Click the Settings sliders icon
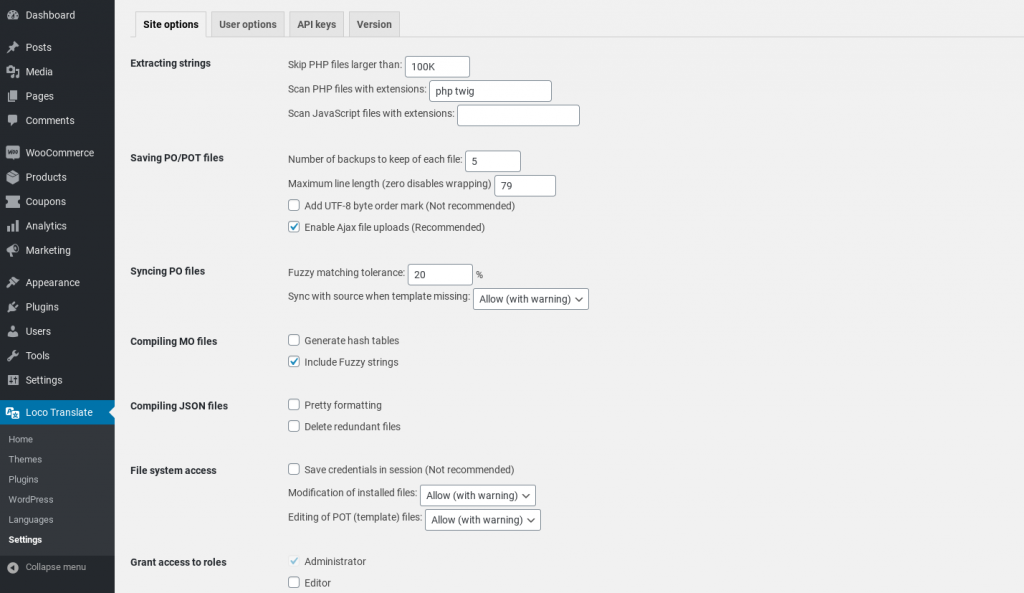Image resolution: width=1024 pixels, height=593 pixels. click(12, 380)
